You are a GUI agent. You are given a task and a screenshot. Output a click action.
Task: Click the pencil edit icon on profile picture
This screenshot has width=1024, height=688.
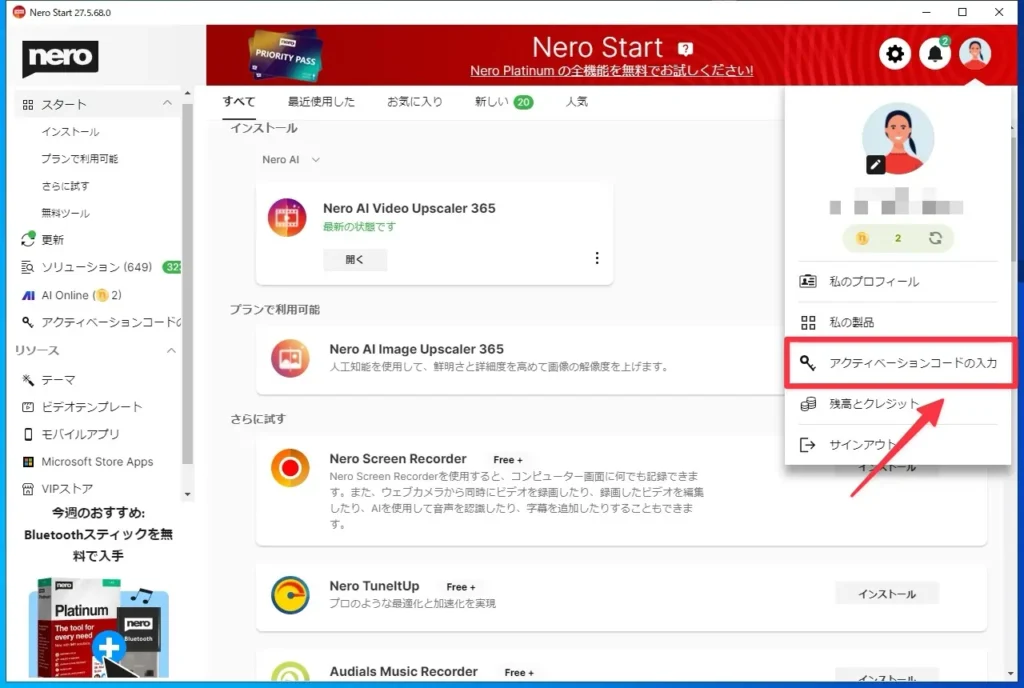(876, 165)
